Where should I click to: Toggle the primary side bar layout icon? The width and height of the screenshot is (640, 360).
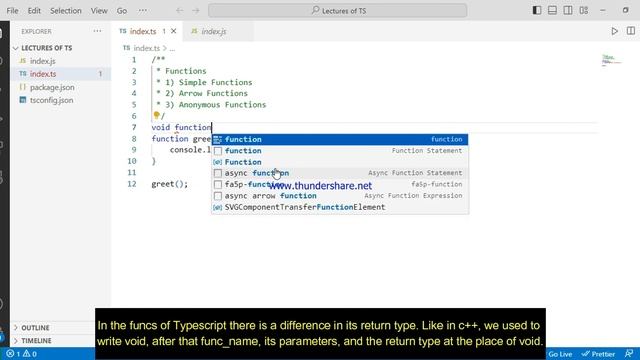point(537,11)
